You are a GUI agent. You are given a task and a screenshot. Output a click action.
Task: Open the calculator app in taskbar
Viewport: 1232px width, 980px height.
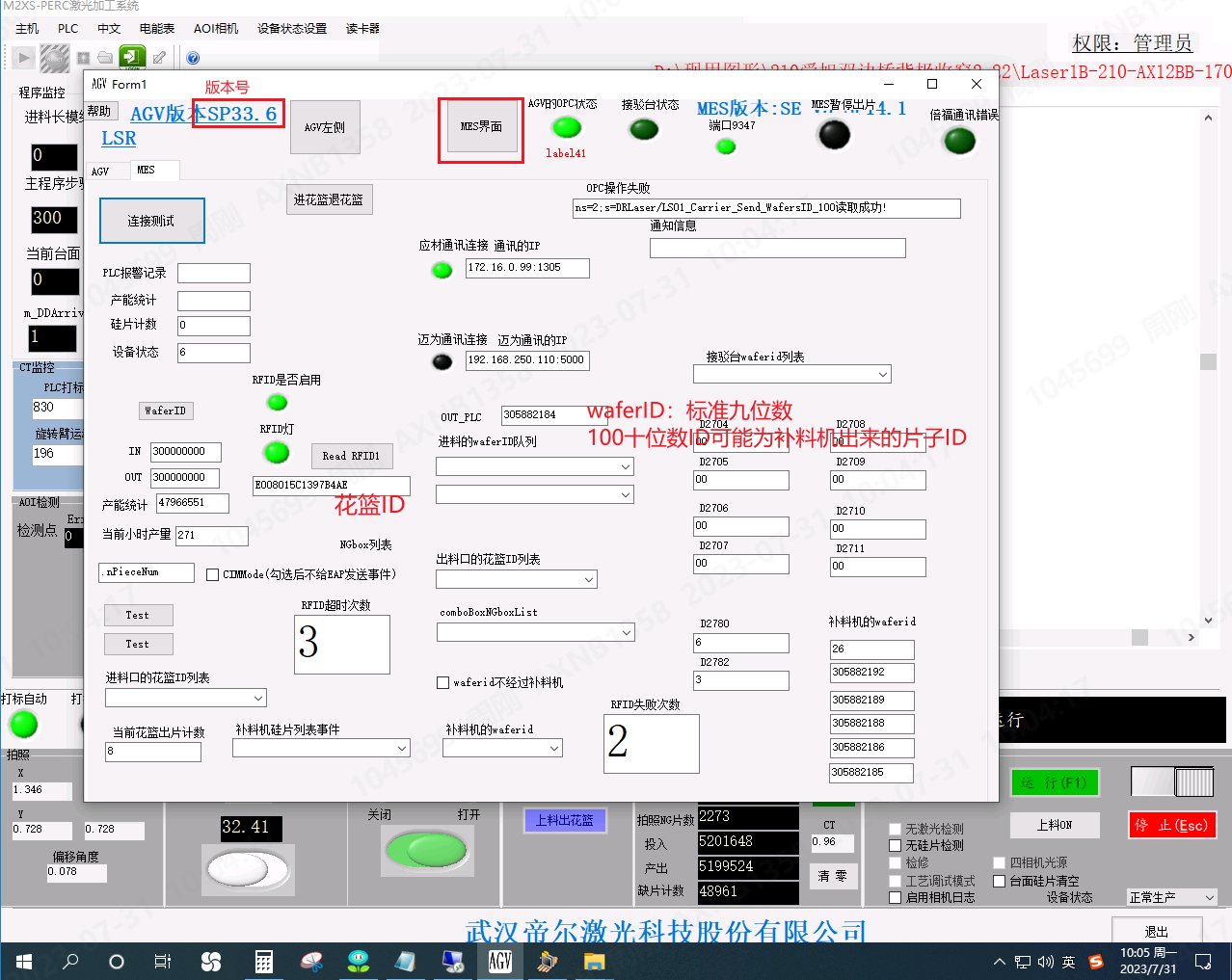point(262,961)
